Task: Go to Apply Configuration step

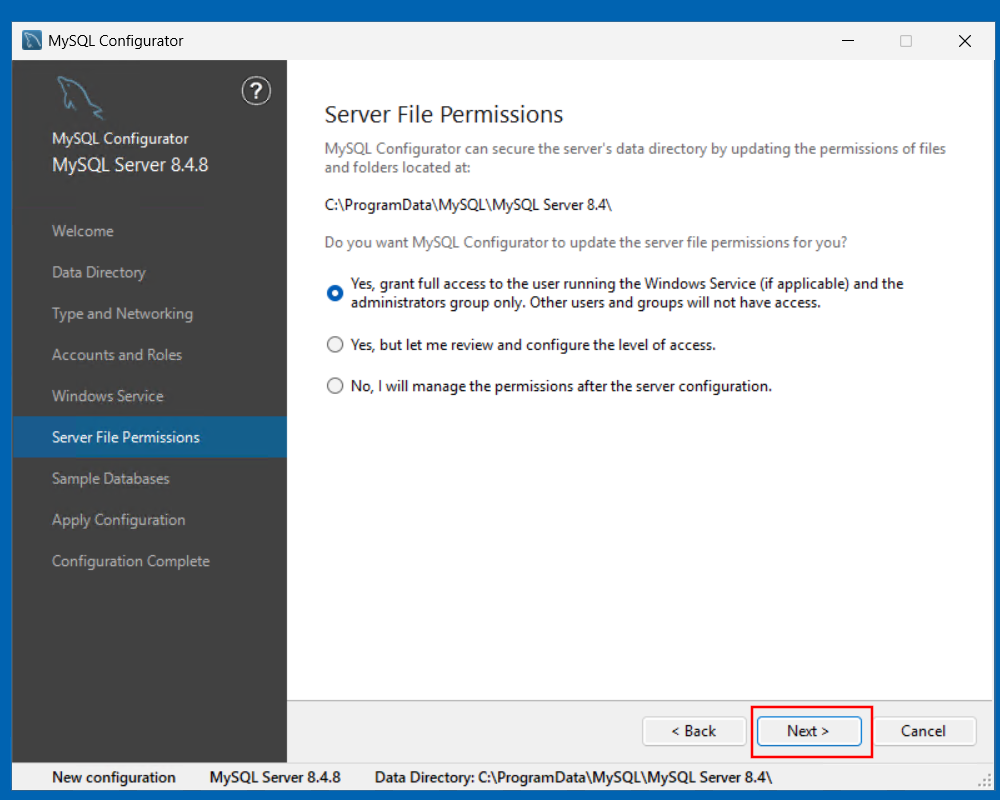Action: coord(119,520)
